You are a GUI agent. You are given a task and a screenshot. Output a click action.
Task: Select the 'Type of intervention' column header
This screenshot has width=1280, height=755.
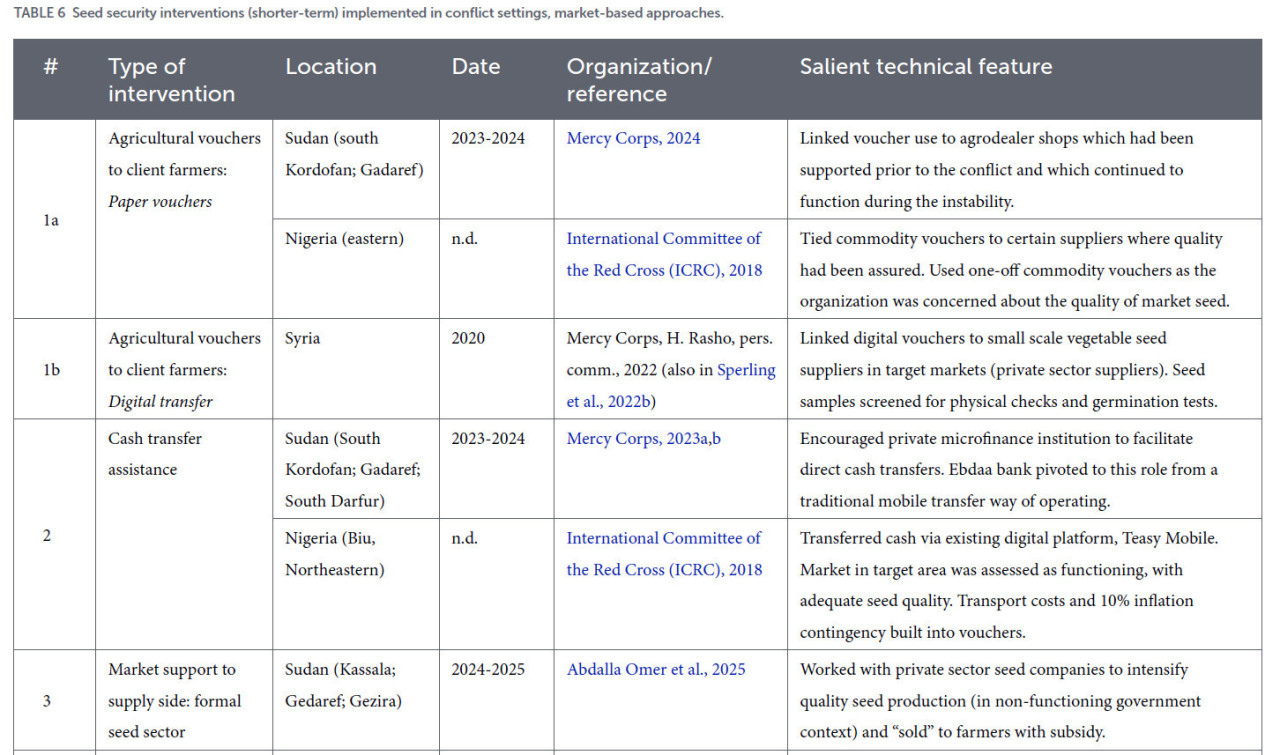pos(171,80)
